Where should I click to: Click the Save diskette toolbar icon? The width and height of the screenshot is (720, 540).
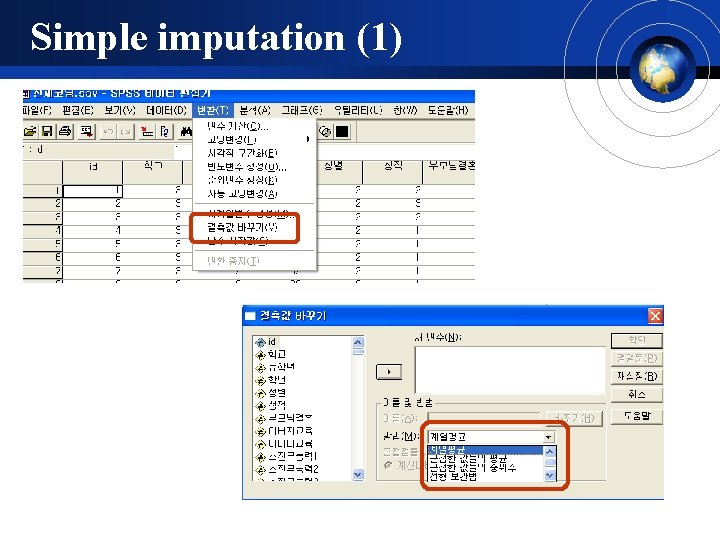46,132
